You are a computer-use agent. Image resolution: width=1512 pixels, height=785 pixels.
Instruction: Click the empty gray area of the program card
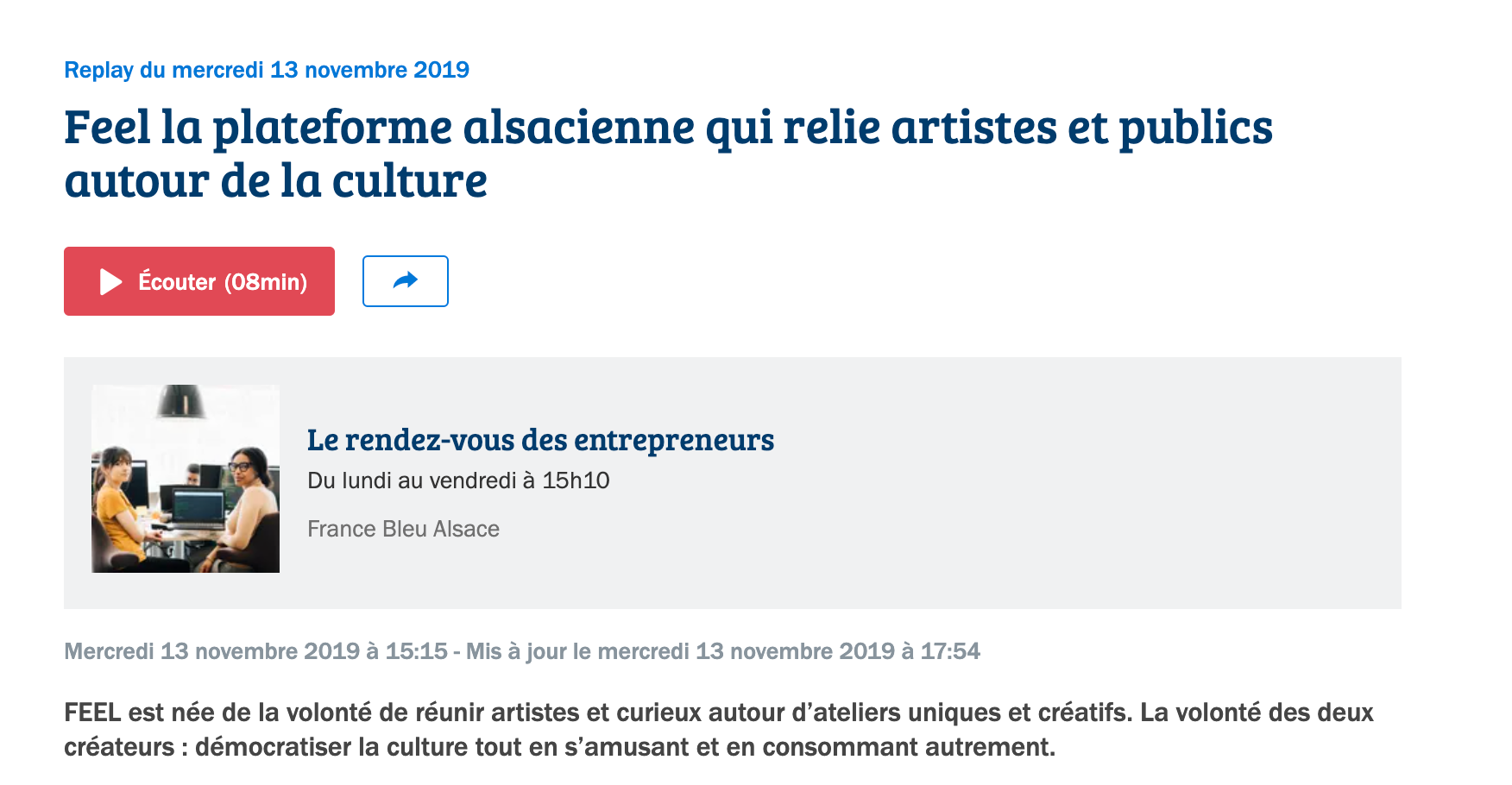pos(1079,483)
